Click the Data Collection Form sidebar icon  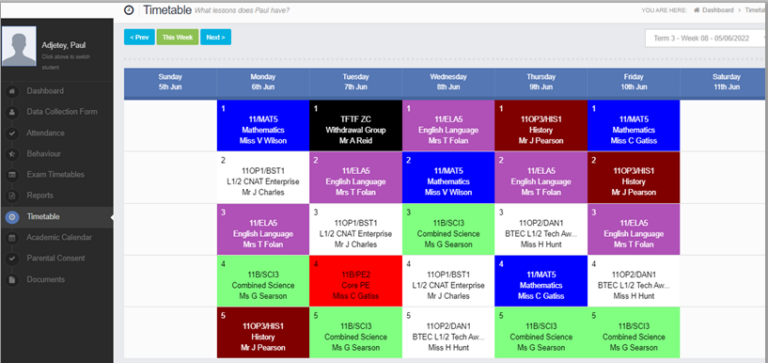point(12,112)
